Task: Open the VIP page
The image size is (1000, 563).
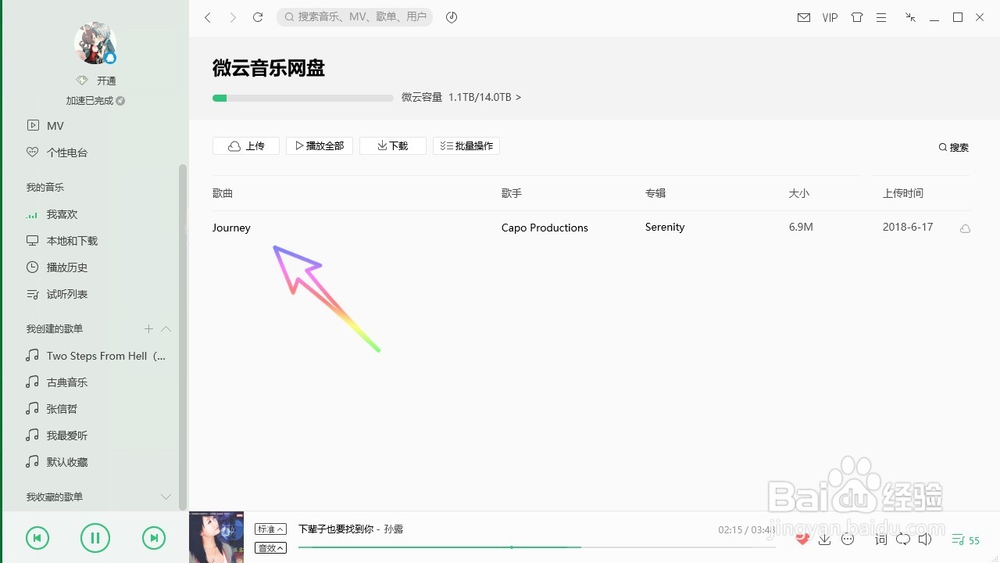Action: (x=830, y=18)
